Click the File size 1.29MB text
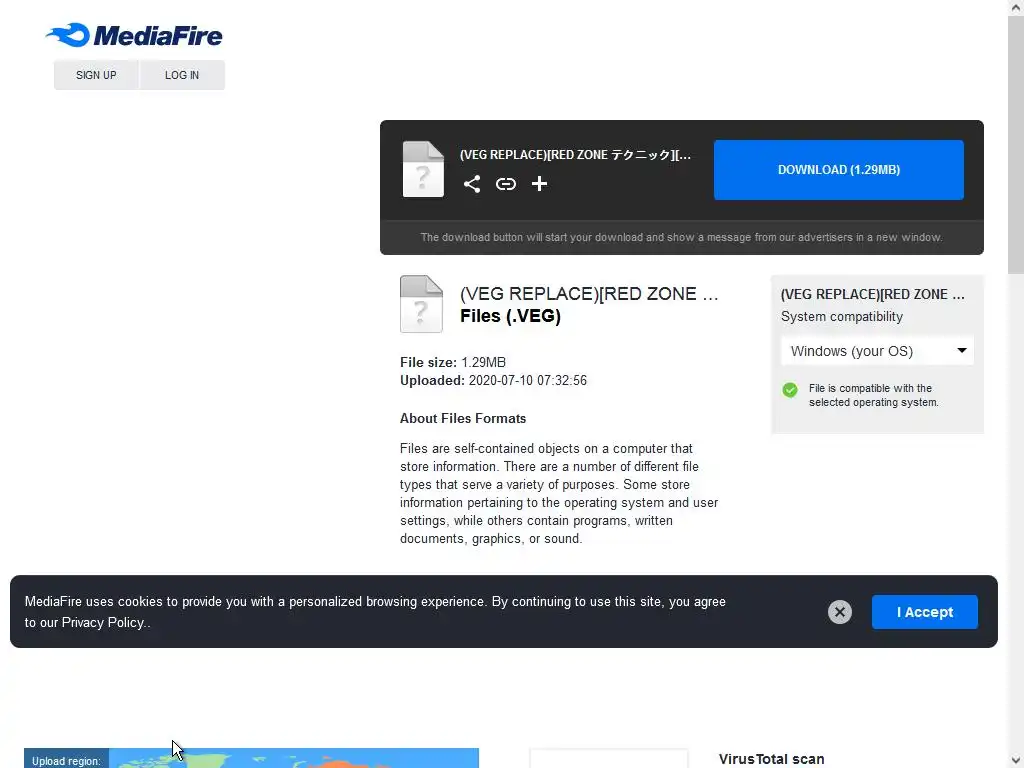 453,362
